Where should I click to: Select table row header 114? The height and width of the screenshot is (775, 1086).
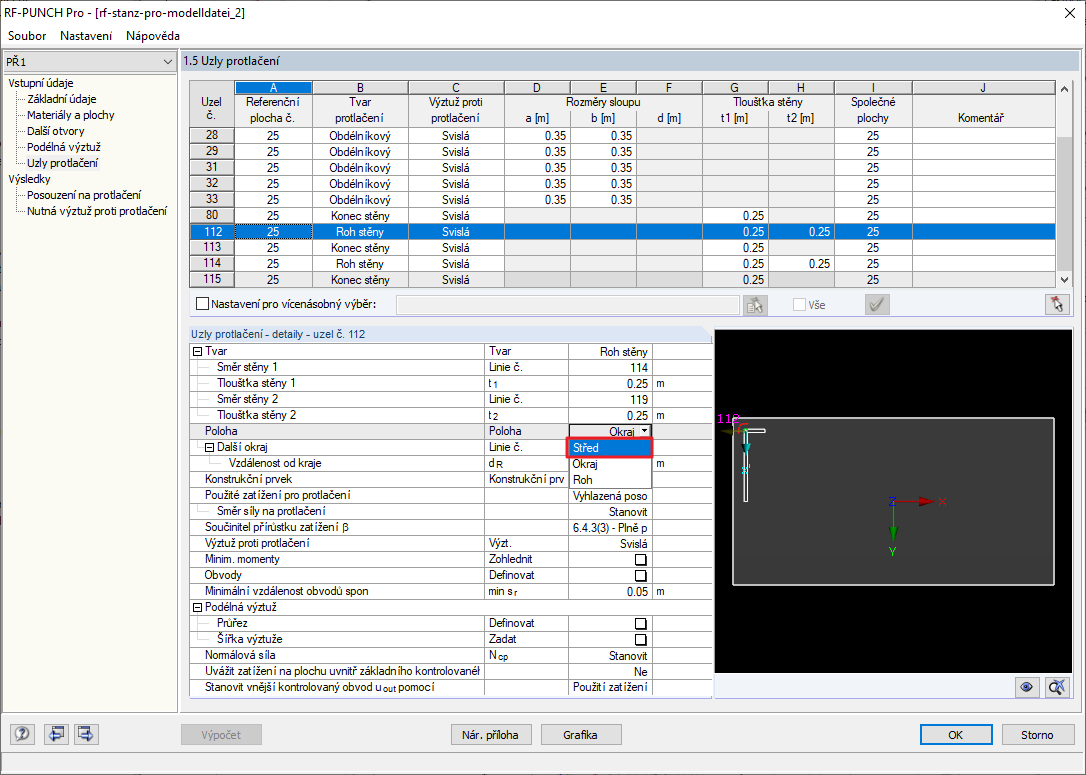pos(212,263)
